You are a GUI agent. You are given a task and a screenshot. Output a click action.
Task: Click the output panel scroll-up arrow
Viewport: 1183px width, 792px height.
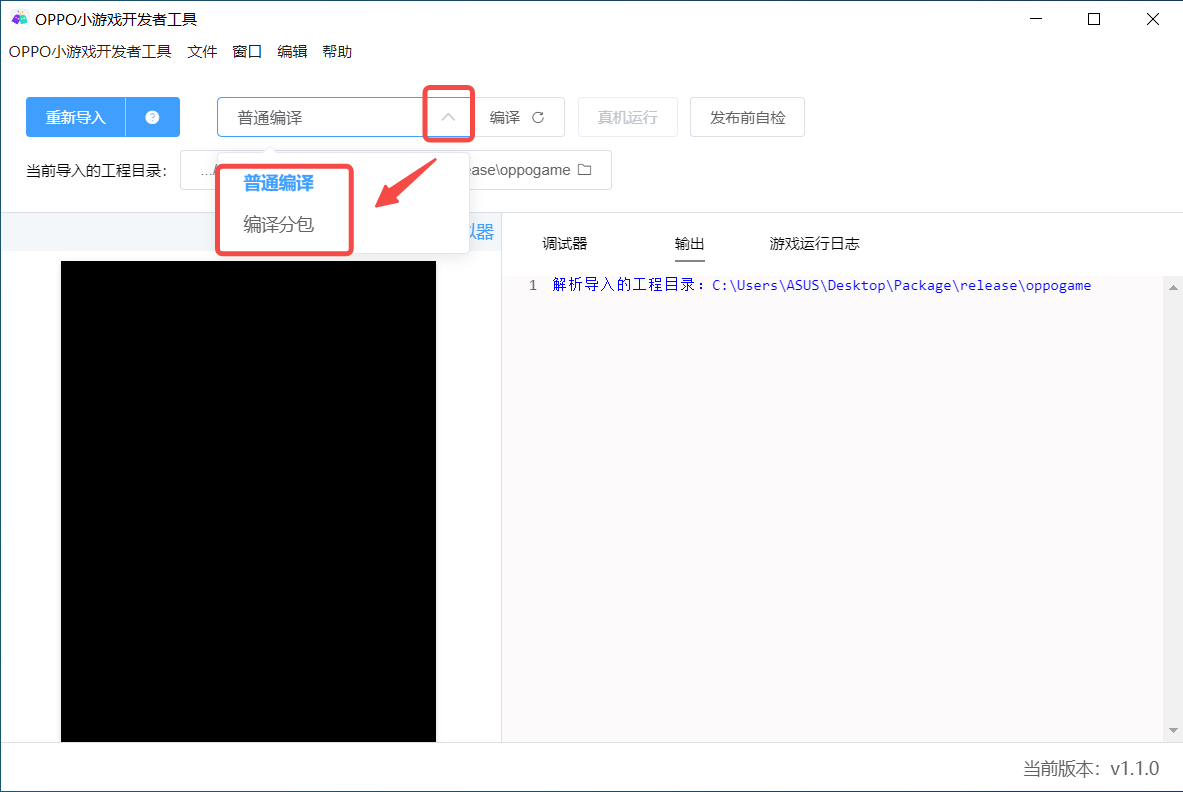click(x=1173, y=287)
